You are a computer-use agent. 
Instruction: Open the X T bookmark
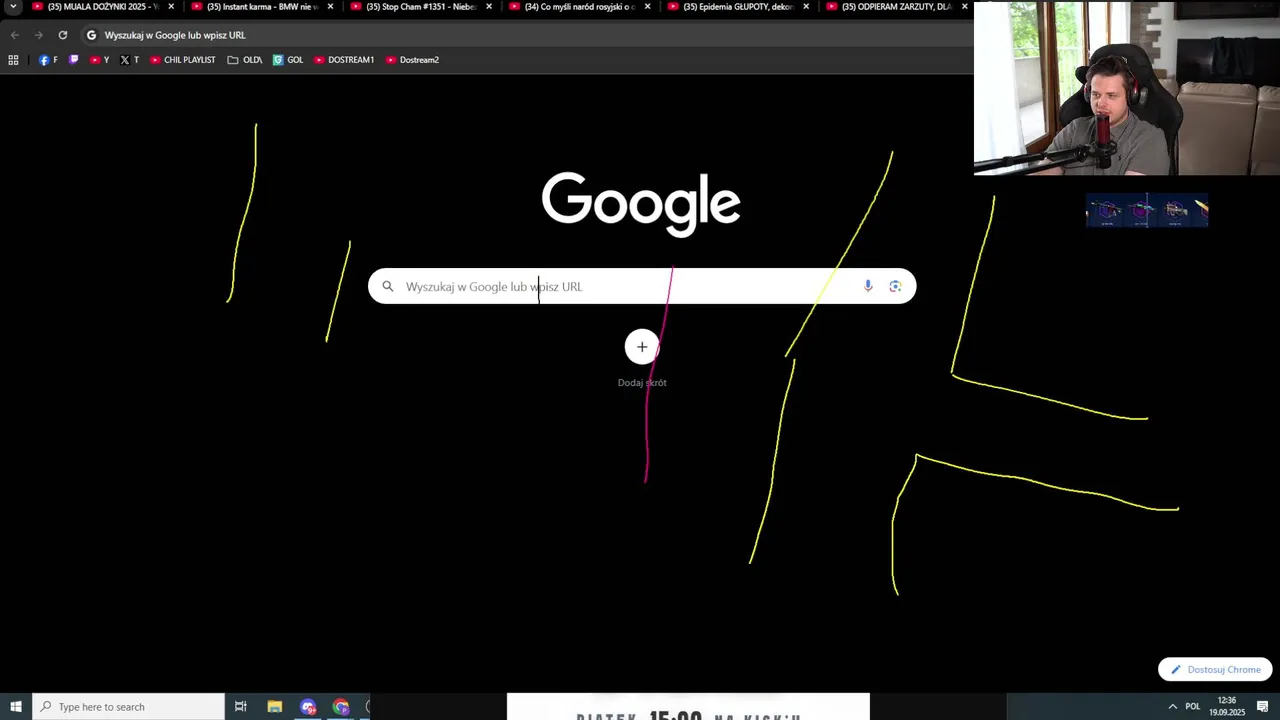[129, 60]
